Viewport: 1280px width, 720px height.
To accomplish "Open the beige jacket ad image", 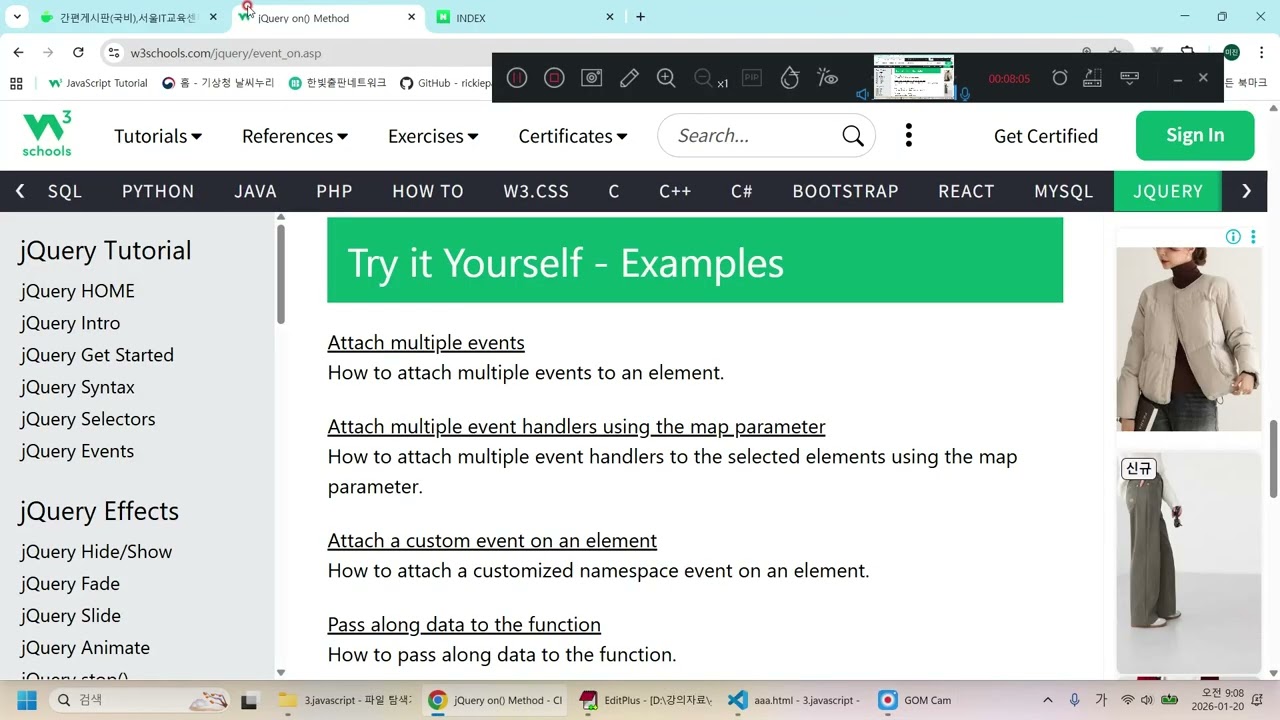I will [x=1189, y=339].
